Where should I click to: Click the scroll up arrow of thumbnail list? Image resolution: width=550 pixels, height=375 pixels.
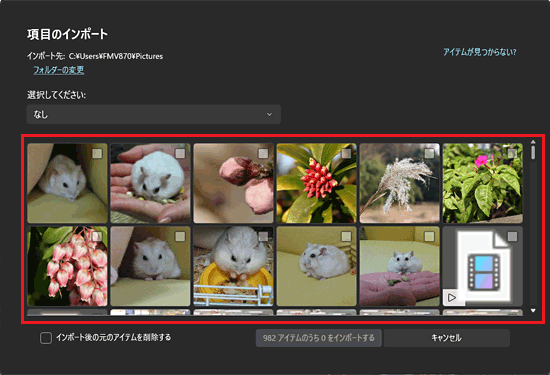(x=533, y=142)
